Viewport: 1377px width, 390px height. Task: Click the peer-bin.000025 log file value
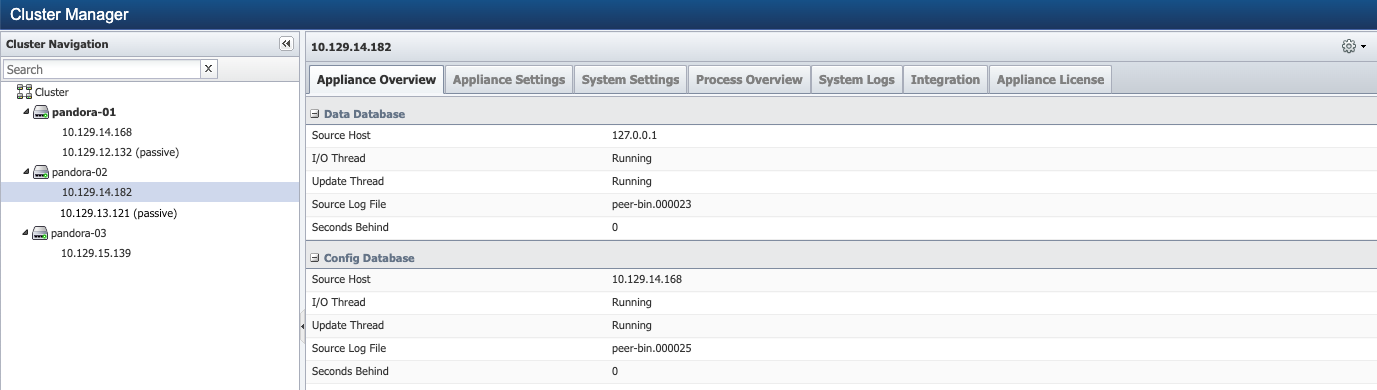tap(652, 348)
